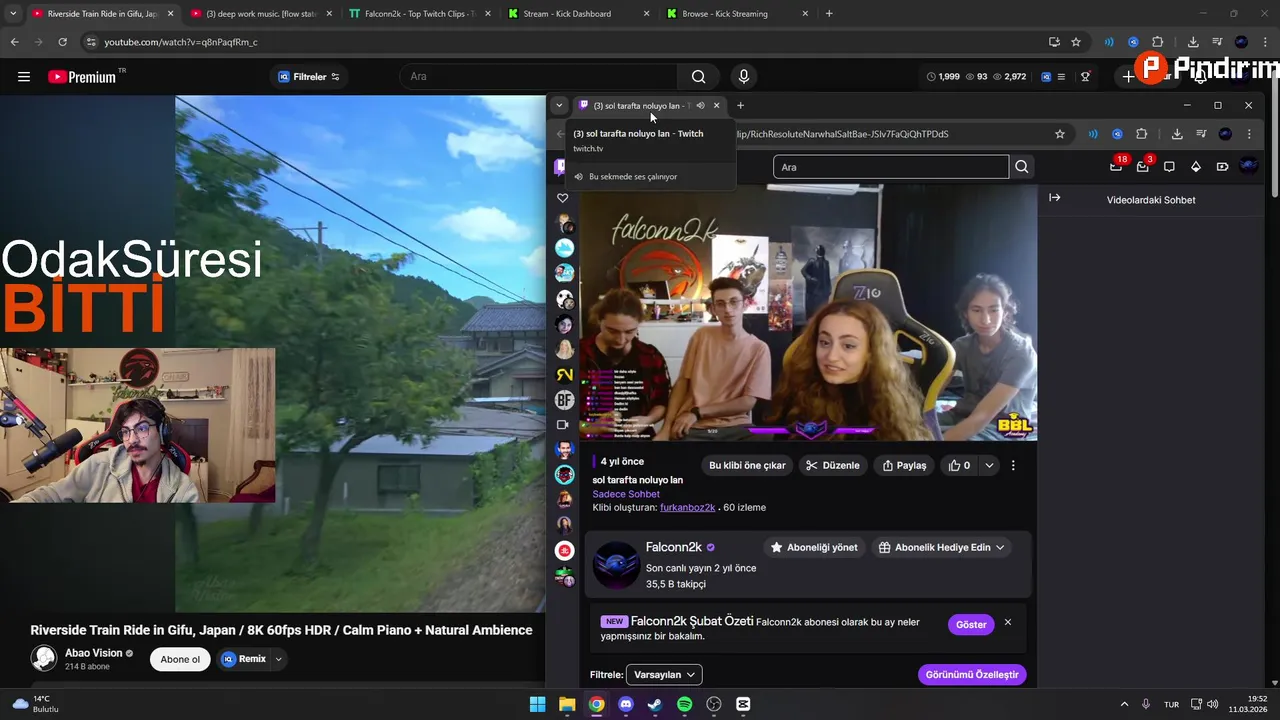
Task: Install app icon in YouTube address bar
Action: tap(1054, 42)
